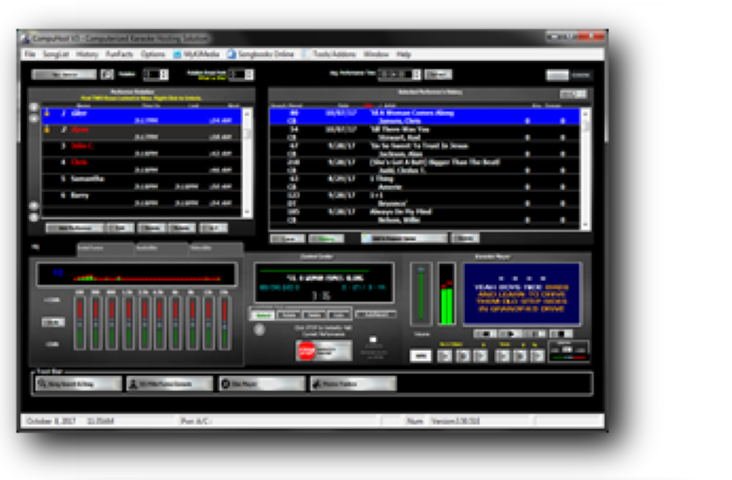Increase the Rotation Break Point stepper
This screenshot has width=732, height=480.
pos(250,71)
